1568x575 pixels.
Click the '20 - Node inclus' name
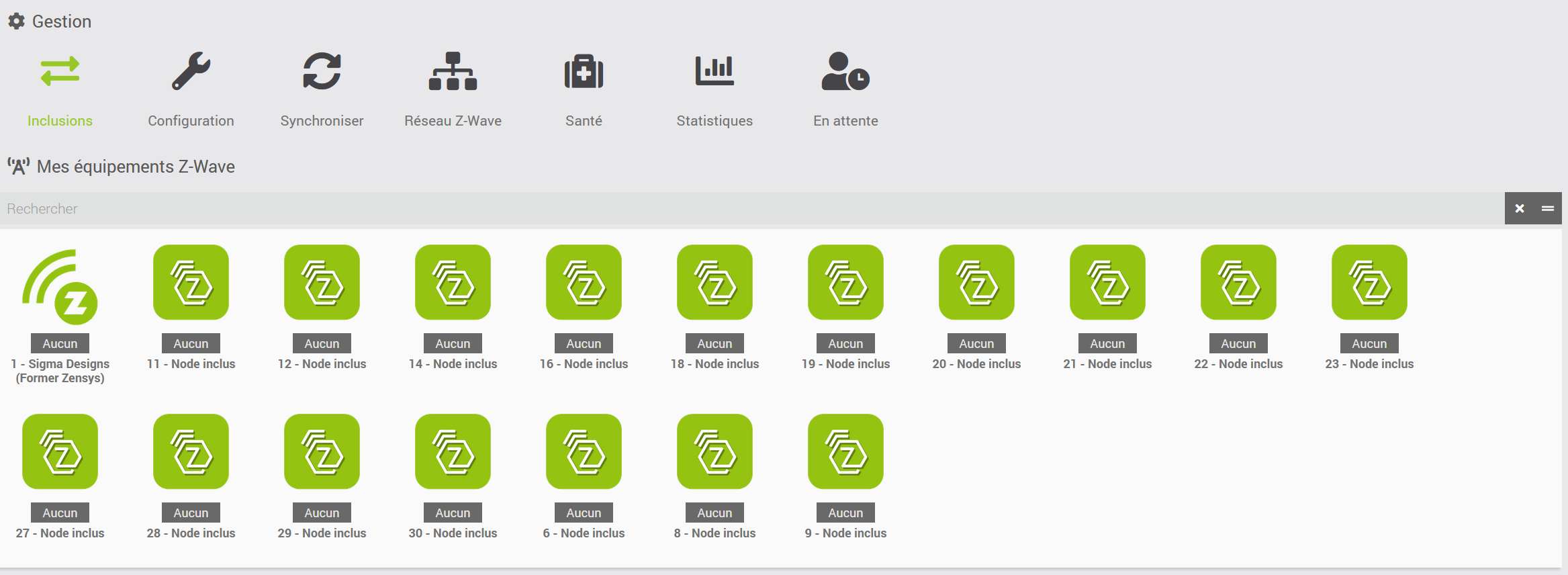[x=976, y=364]
